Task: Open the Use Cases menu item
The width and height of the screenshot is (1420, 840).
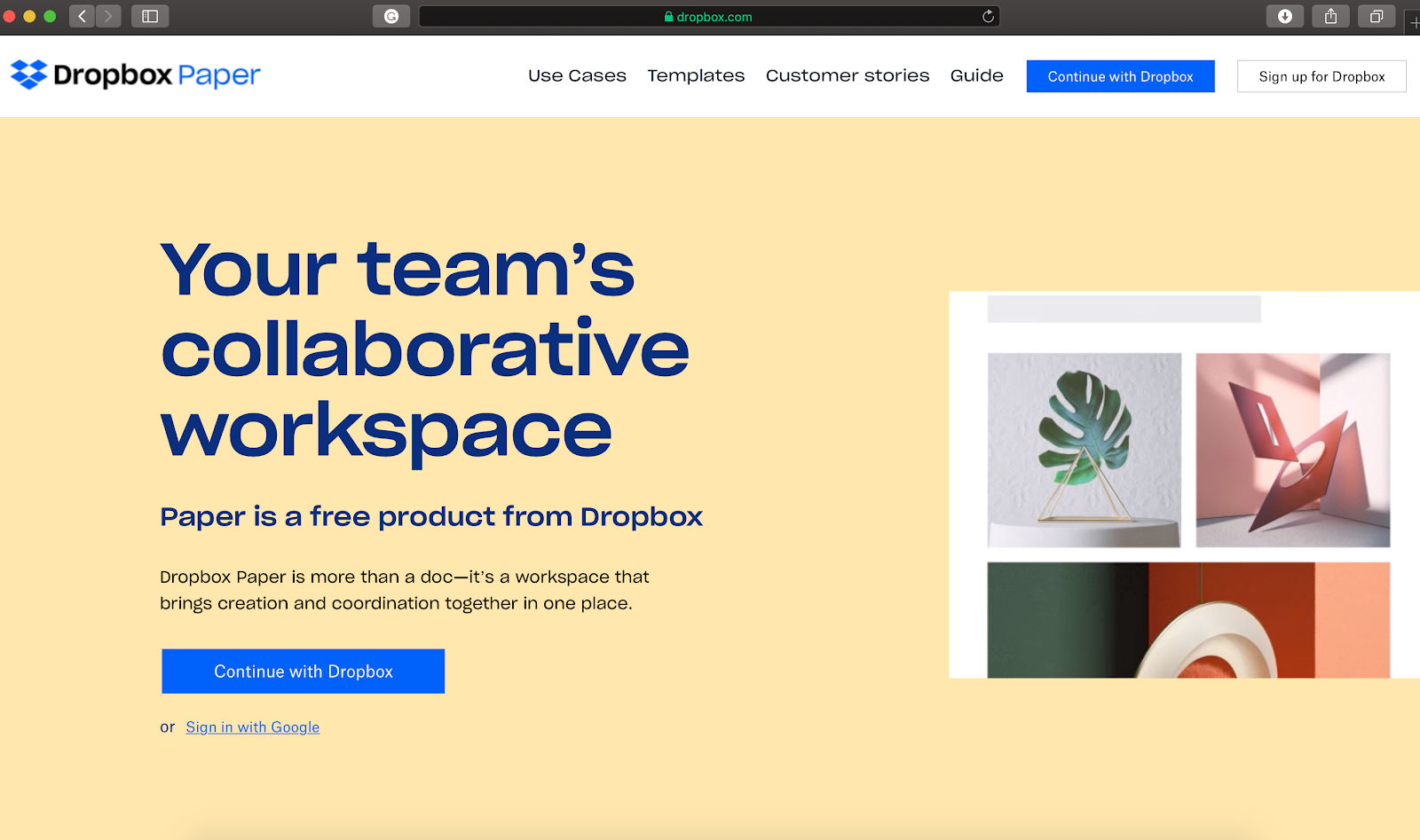Action: pyautogui.click(x=577, y=75)
